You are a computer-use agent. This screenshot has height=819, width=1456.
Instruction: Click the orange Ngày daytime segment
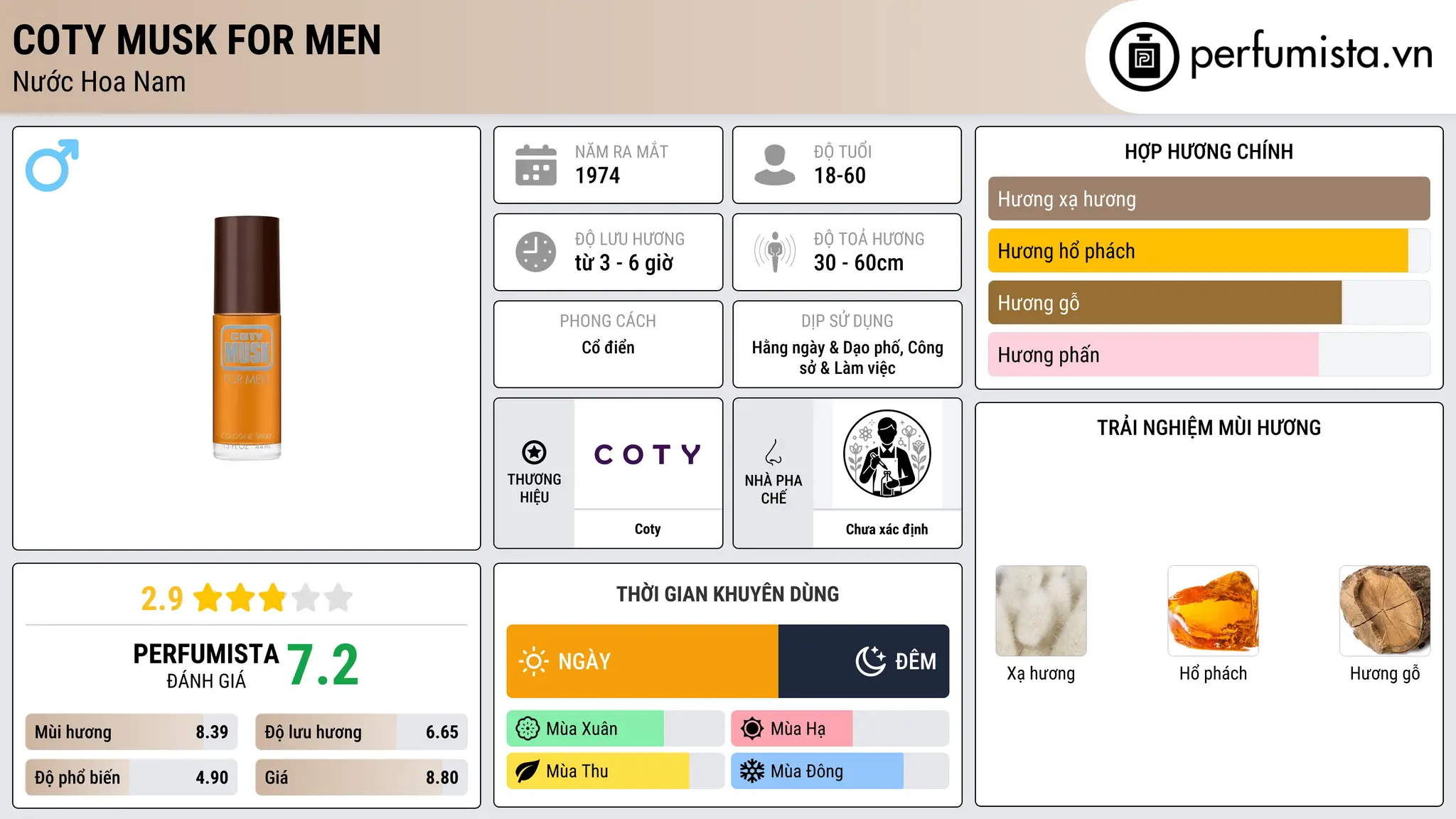point(643,661)
